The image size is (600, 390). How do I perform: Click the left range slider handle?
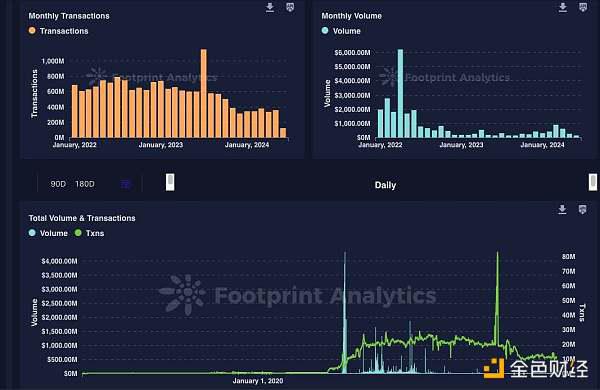(170, 182)
